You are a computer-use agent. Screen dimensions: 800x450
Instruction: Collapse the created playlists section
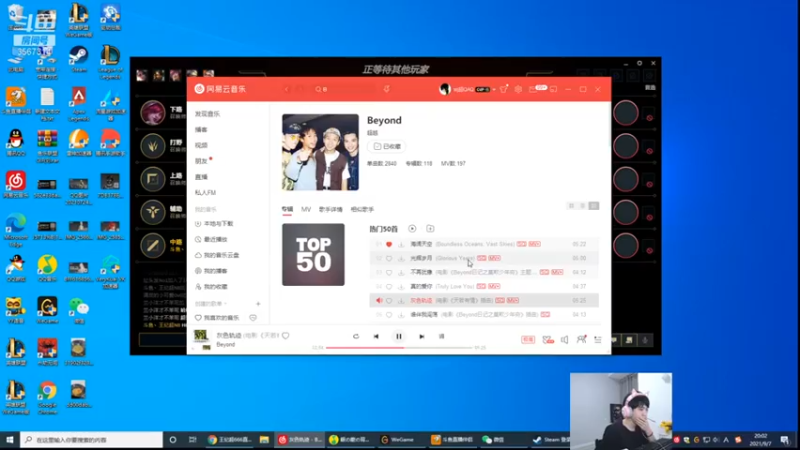[x=211, y=304]
